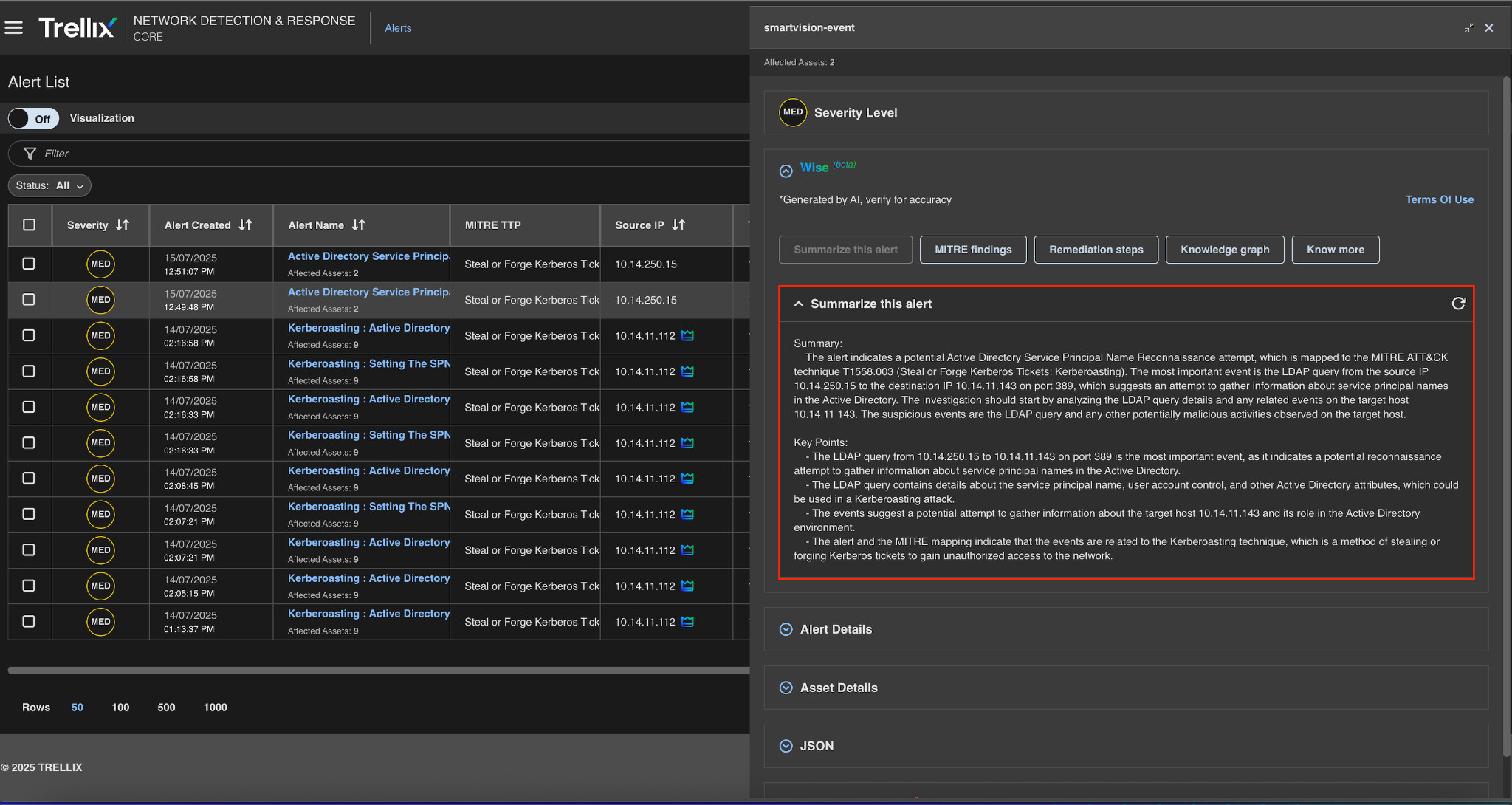Collapse the smartvision-event panel with the shrink icon

coord(1469,28)
